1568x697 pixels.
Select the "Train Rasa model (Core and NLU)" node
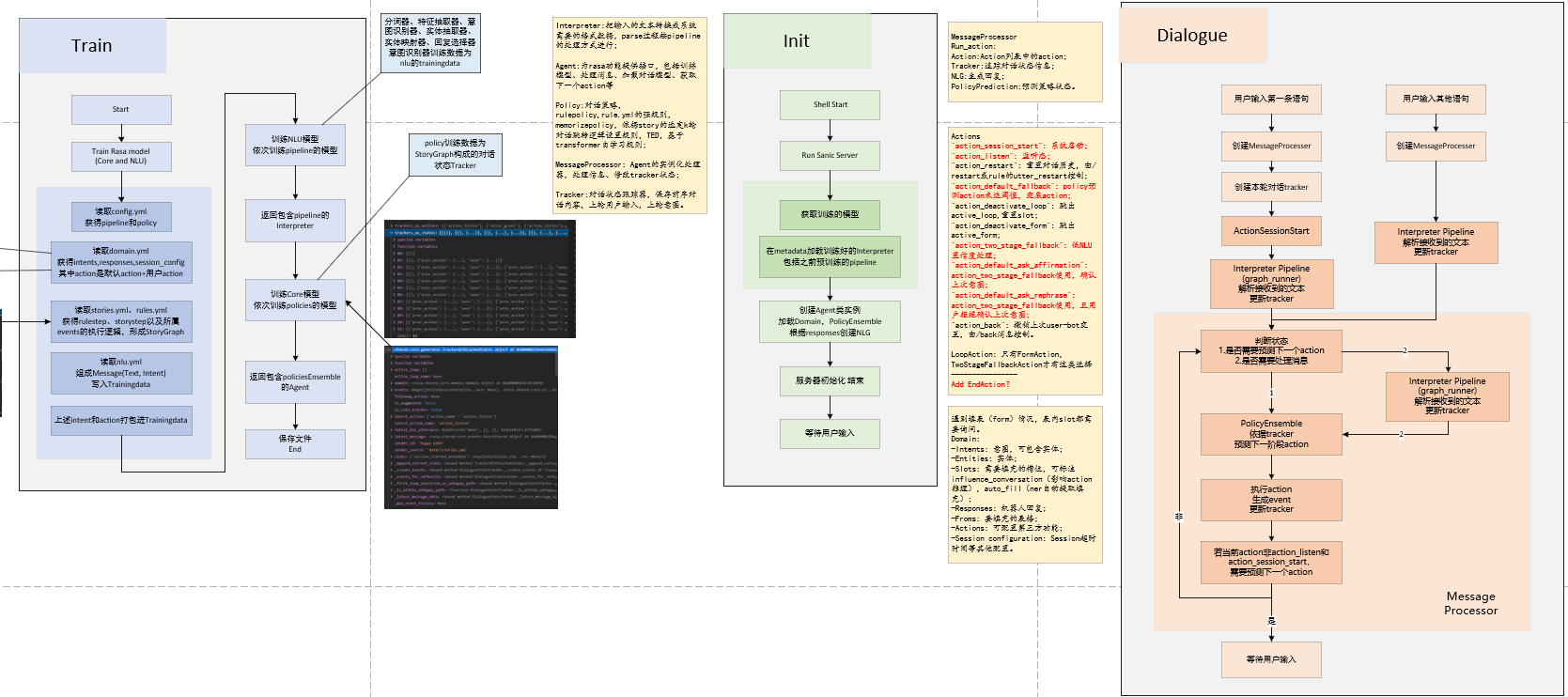pos(121,156)
